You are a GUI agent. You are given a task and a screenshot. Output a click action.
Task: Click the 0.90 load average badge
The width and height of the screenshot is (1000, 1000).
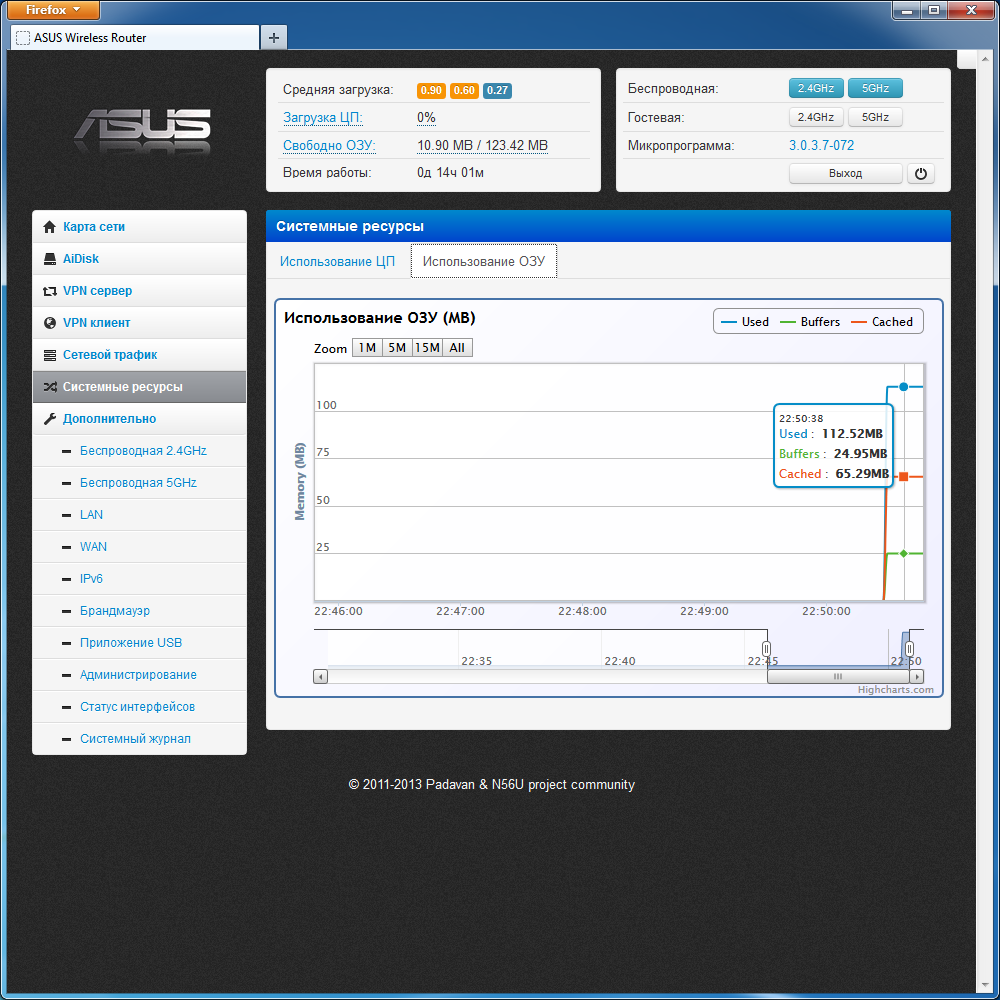pos(431,91)
